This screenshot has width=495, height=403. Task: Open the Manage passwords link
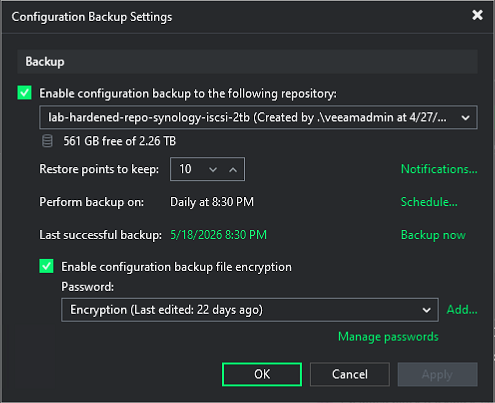click(x=388, y=337)
